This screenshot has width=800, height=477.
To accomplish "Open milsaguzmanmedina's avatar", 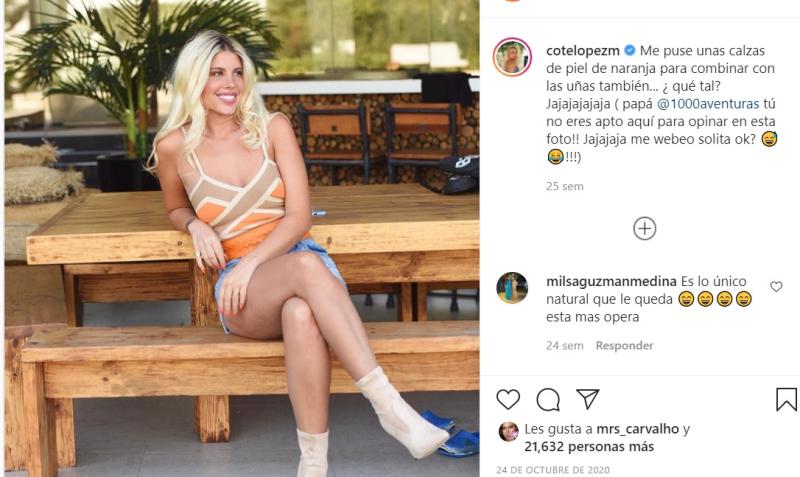I will [512, 288].
